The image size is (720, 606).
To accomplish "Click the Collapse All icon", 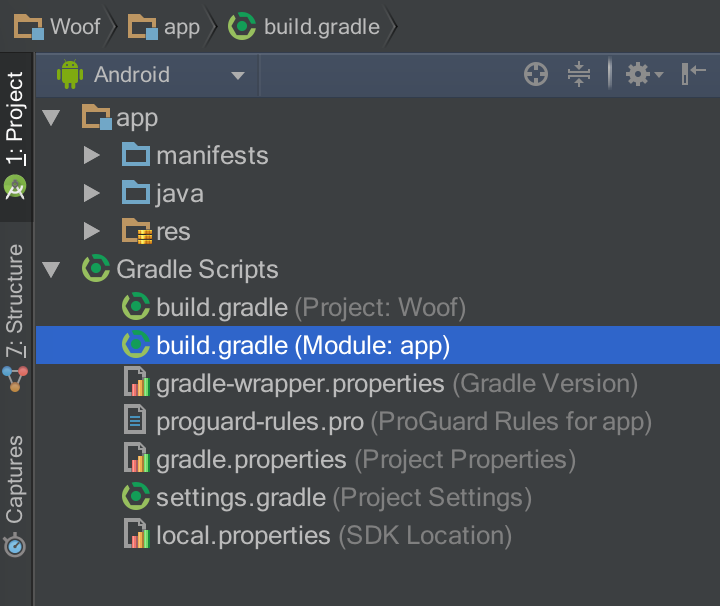I will point(579,74).
